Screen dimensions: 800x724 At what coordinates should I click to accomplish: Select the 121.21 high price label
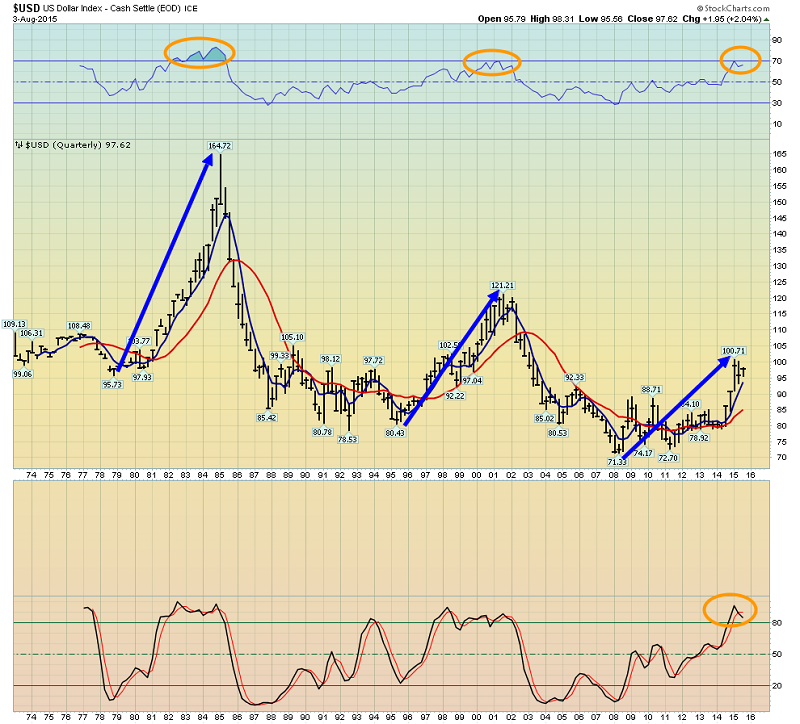tap(502, 286)
